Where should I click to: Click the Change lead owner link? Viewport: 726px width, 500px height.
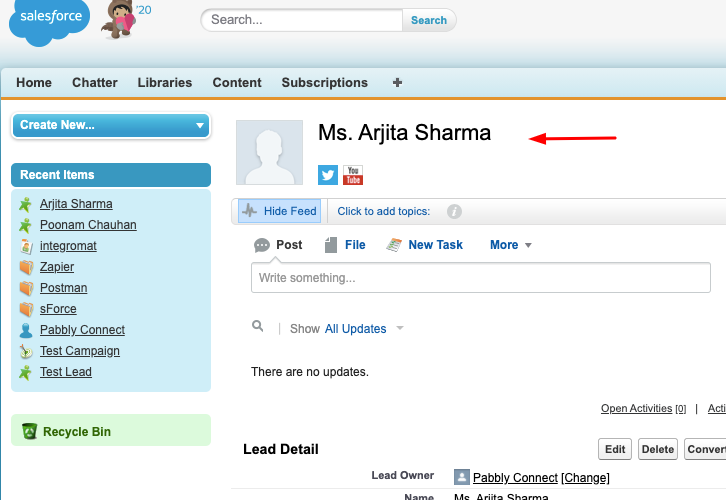[x=586, y=477]
